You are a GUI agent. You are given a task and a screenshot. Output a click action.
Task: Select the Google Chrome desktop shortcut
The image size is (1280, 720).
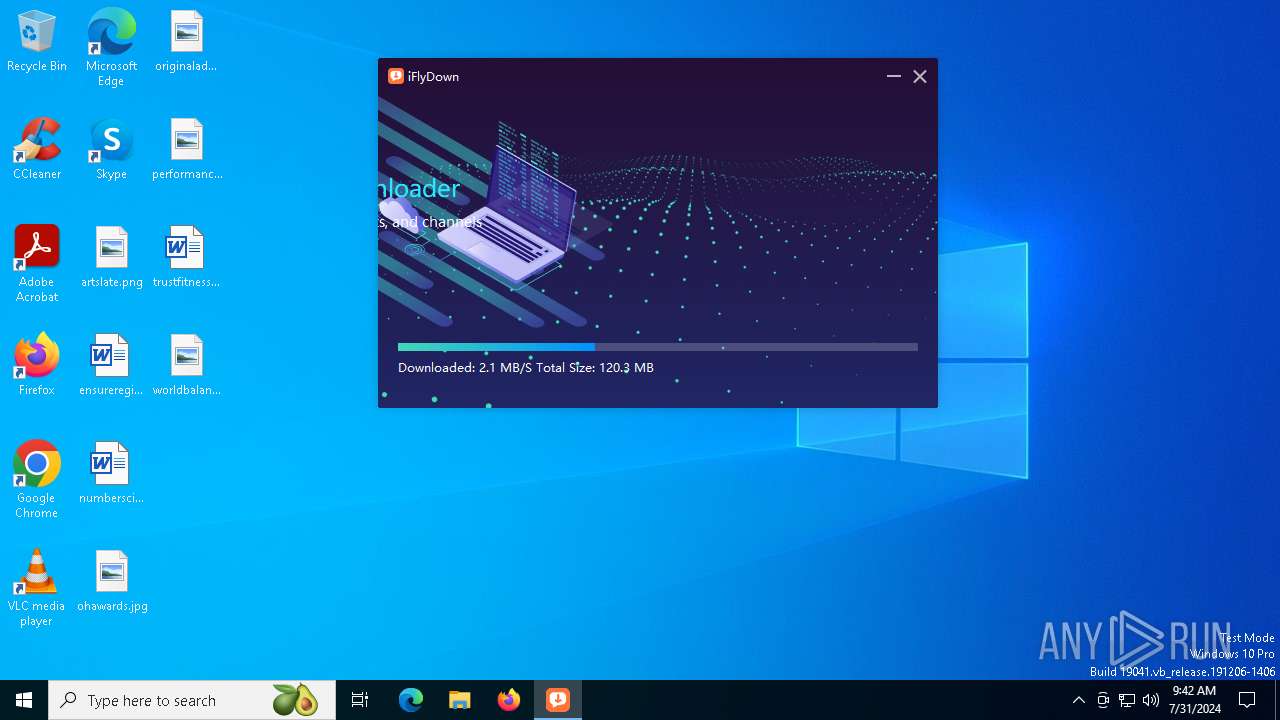tap(37, 480)
